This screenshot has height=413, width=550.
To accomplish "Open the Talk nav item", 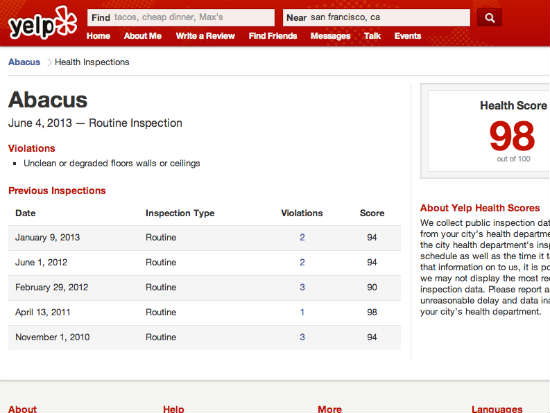I will [372, 36].
